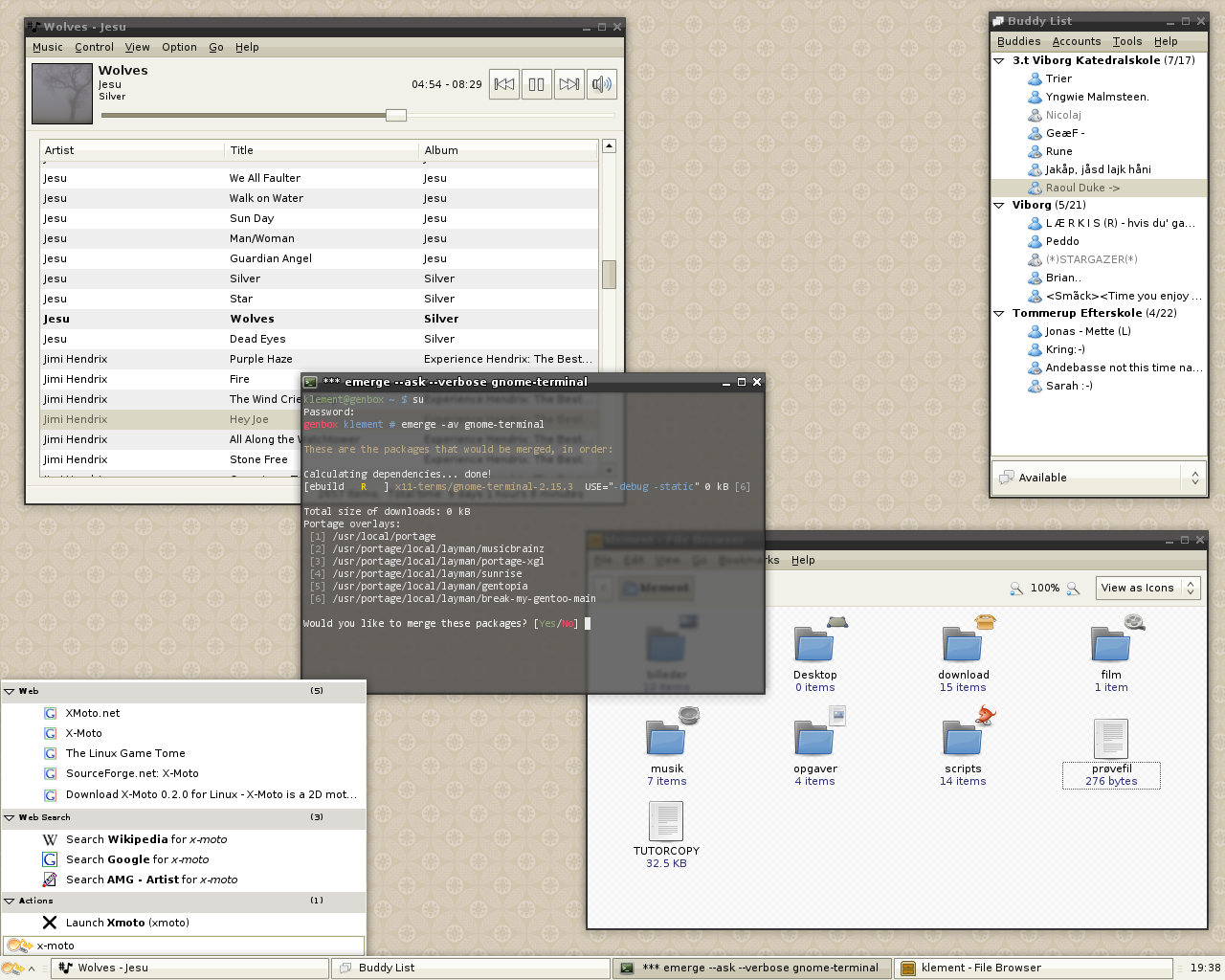Screen dimensions: 1225x980
Task: Select buddy icon for Sarah
Action: (x=1035, y=386)
